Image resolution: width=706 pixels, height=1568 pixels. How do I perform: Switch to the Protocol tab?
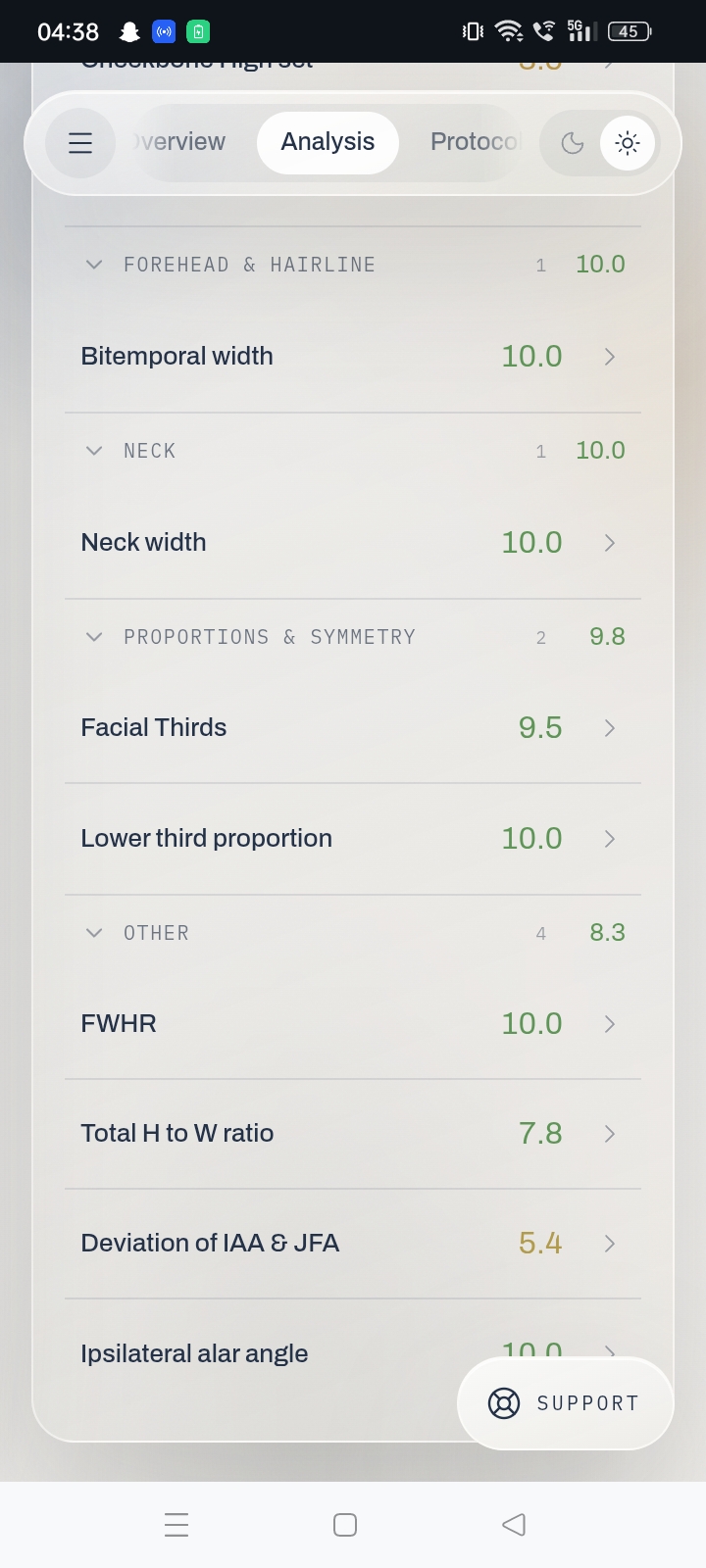[x=473, y=142]
